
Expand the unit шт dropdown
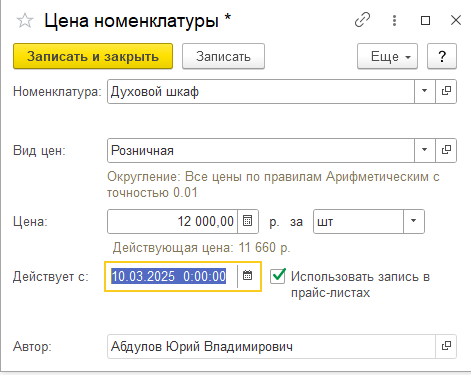coord(414,221)
